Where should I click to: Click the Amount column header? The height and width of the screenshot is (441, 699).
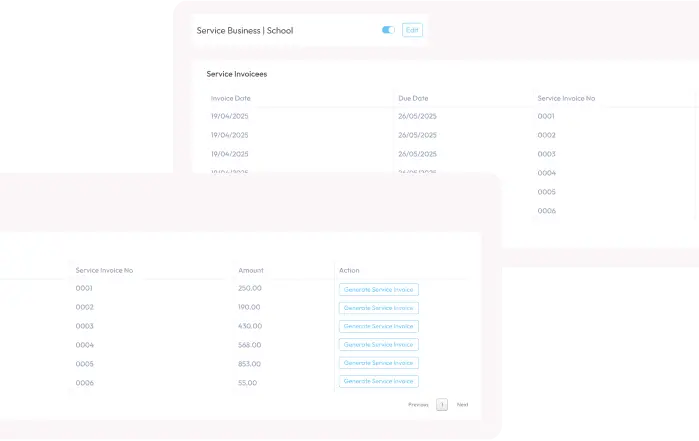click(251, 270)
